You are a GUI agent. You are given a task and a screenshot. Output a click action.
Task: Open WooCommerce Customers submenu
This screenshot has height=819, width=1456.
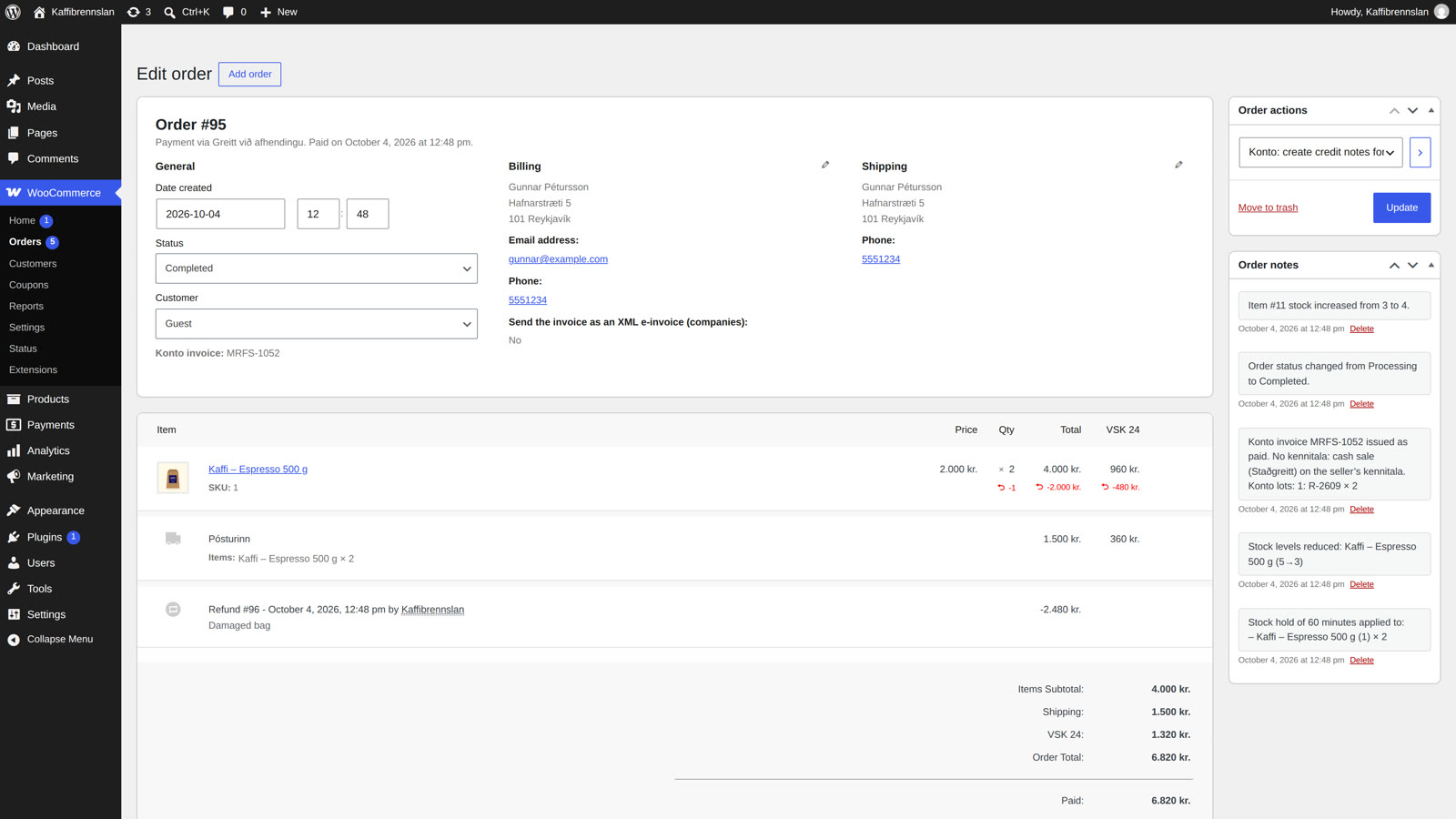[x=33, y=264]
